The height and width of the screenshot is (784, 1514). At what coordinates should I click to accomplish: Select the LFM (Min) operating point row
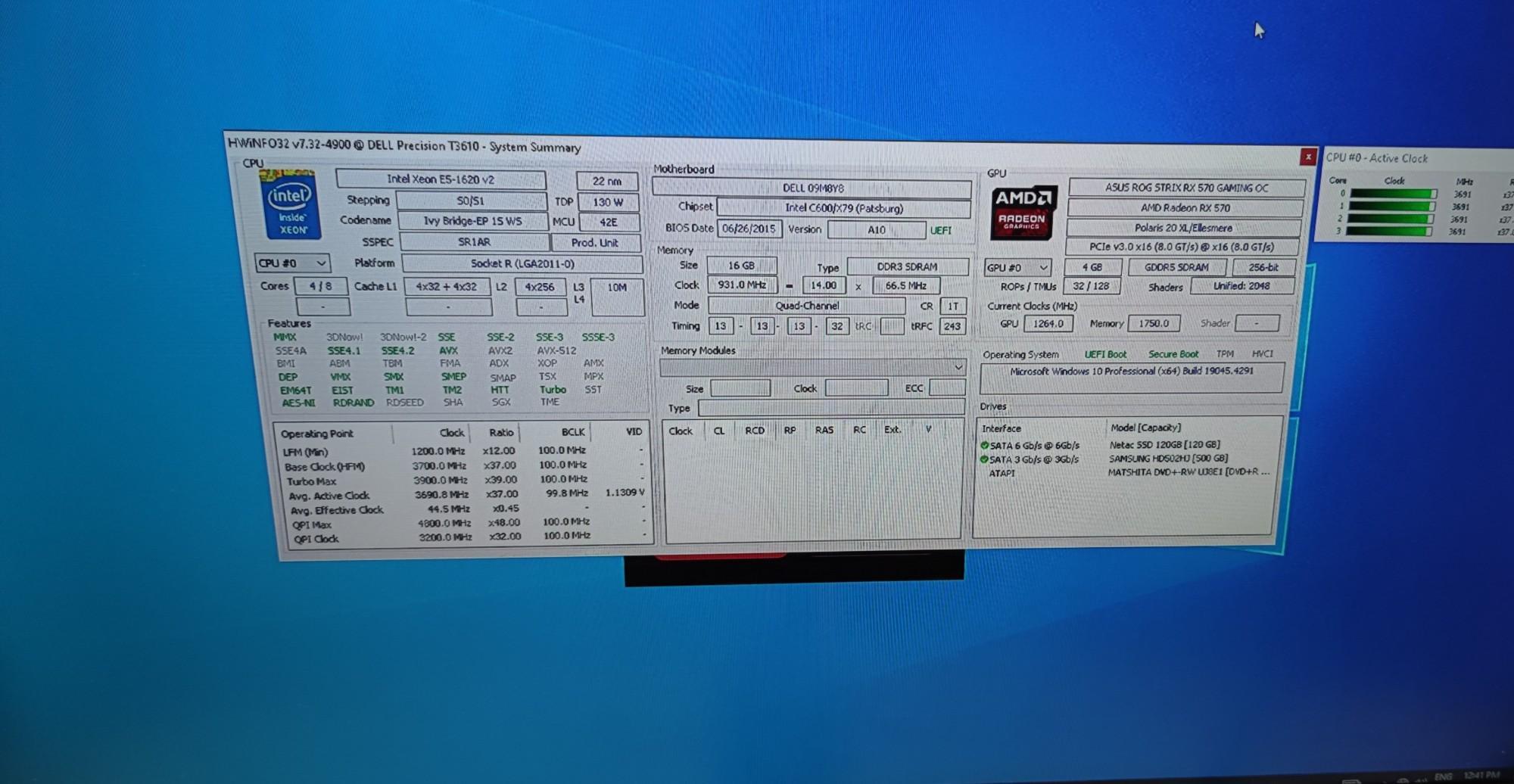point(463,451)
